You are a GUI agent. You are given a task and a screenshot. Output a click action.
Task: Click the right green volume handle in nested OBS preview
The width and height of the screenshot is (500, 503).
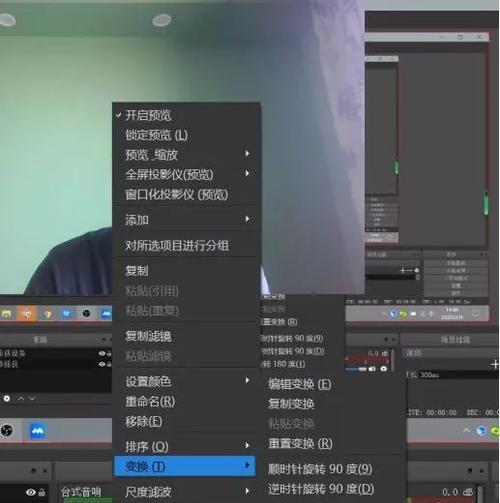pyautogui.click(x=486, y=203)
